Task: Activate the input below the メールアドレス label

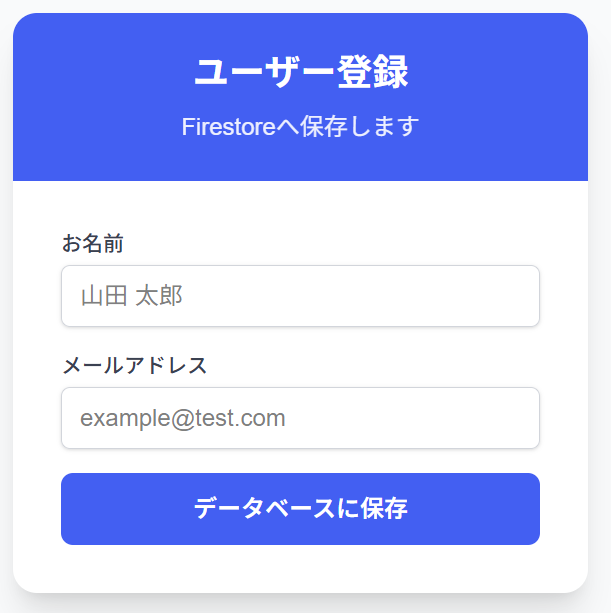Action: (300, 418)
